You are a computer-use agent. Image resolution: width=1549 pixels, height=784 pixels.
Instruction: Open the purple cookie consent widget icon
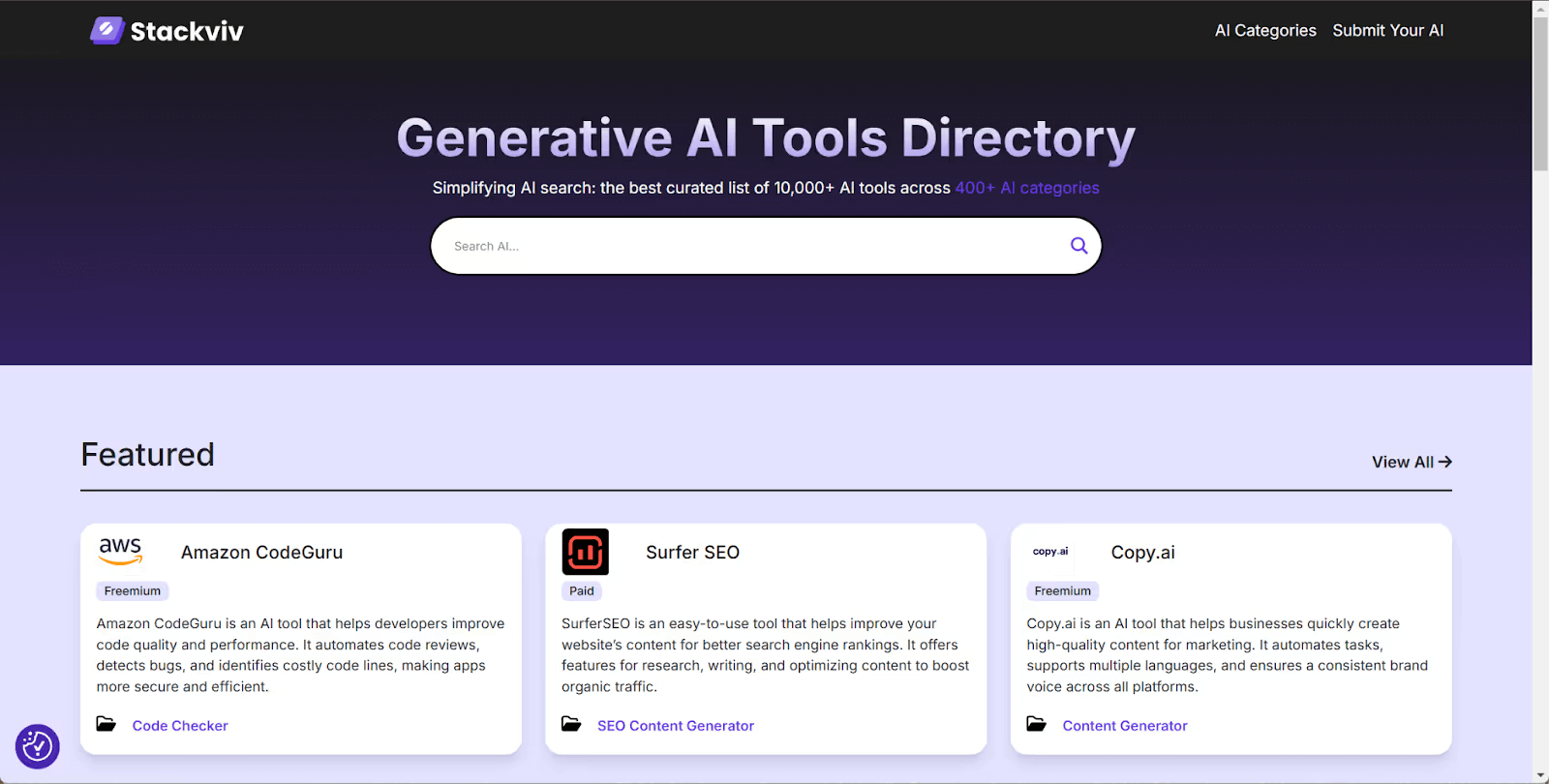(38, 746)
